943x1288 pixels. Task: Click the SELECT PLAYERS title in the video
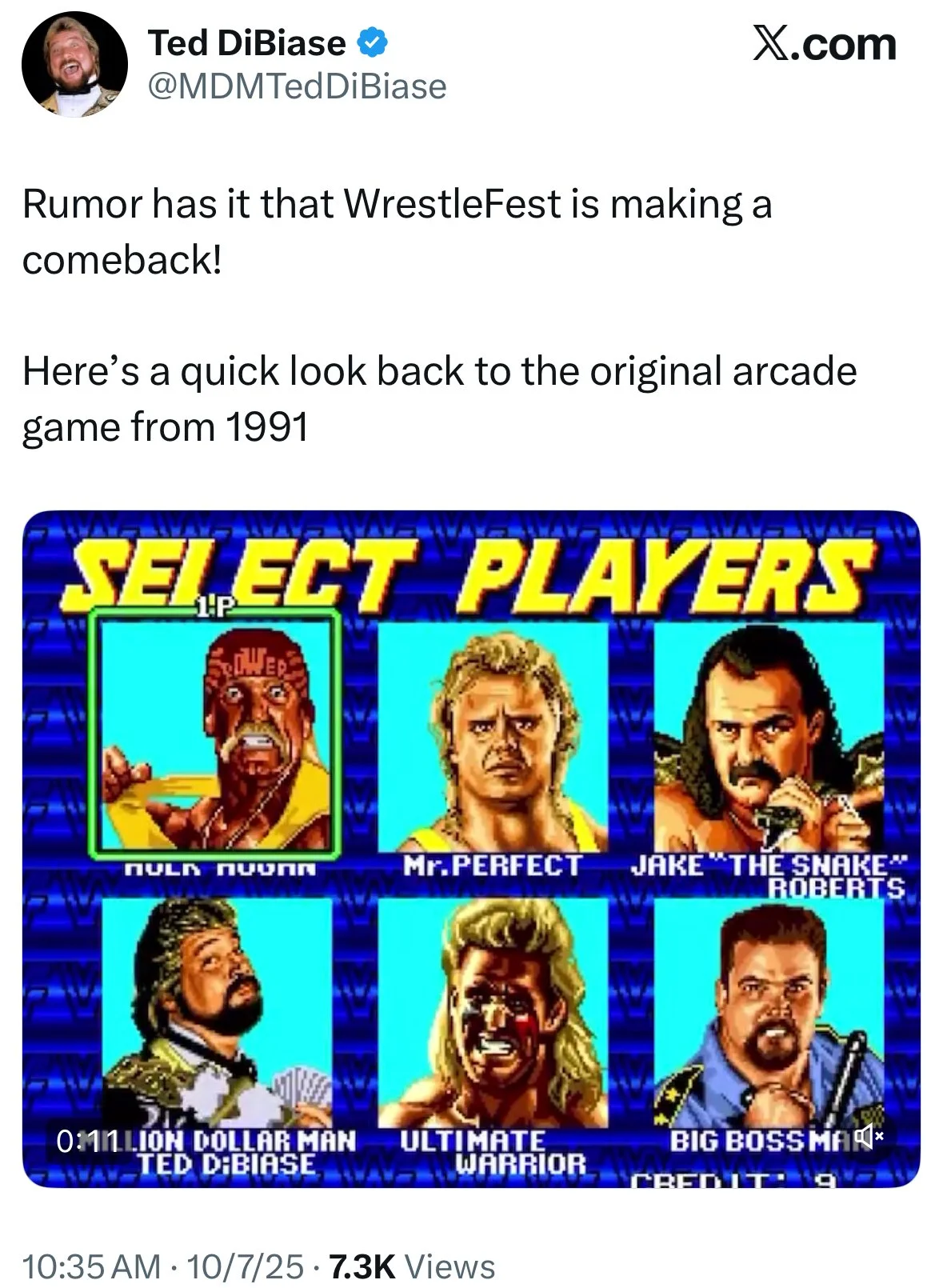pyautogui.click(x=472, y=573)
